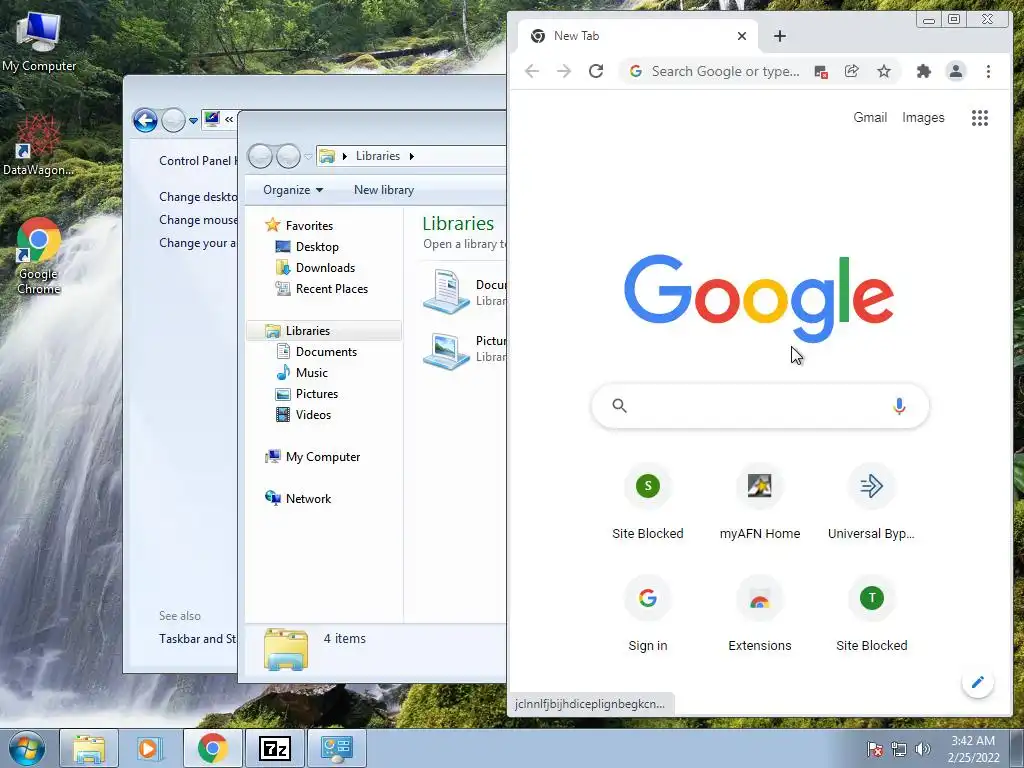Click New library in Libraries toolbar
Viewport: 1024px width, 768px height.
(384, 190)
